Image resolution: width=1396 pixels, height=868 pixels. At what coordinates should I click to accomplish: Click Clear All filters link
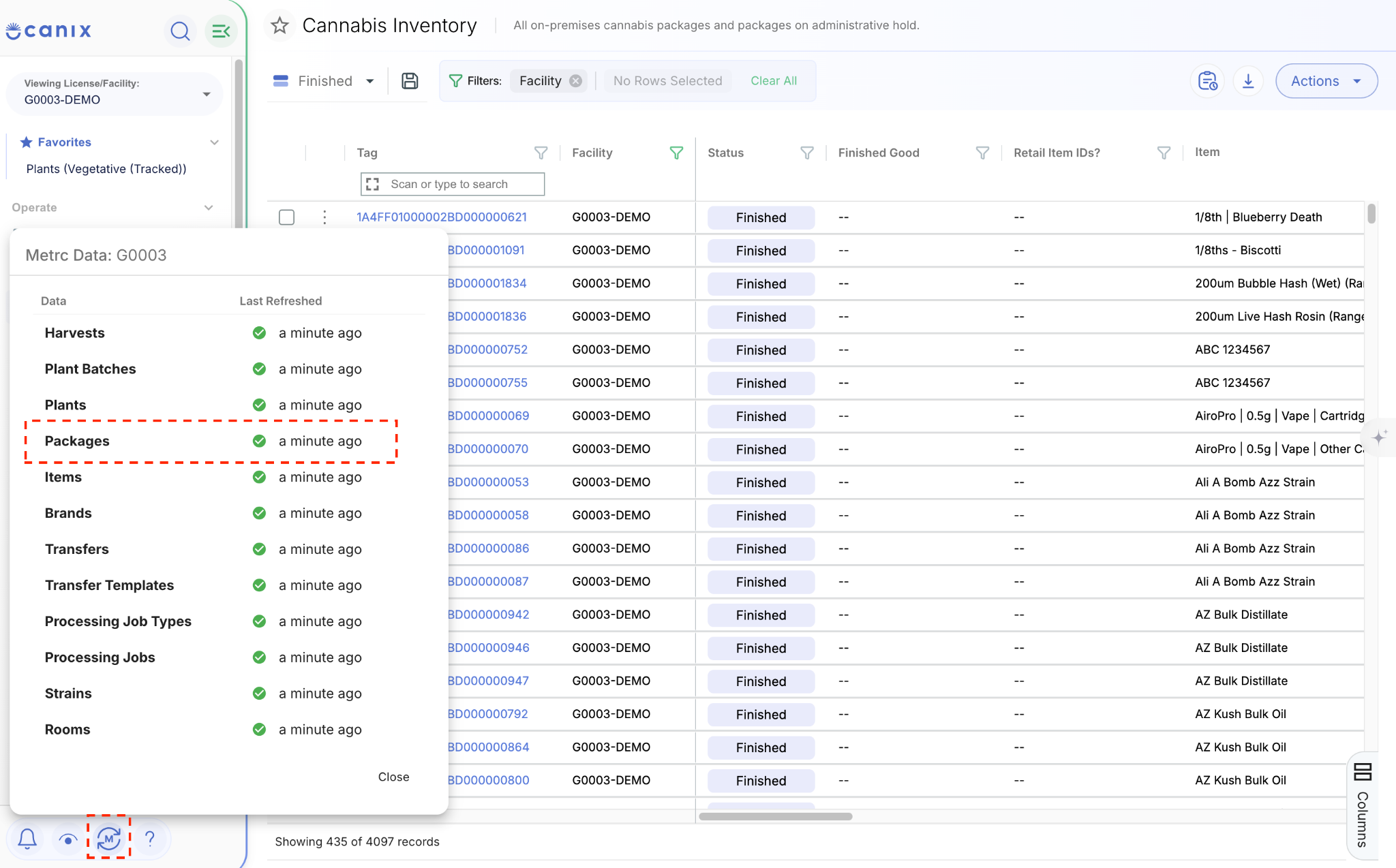click(x=774, y=81)
